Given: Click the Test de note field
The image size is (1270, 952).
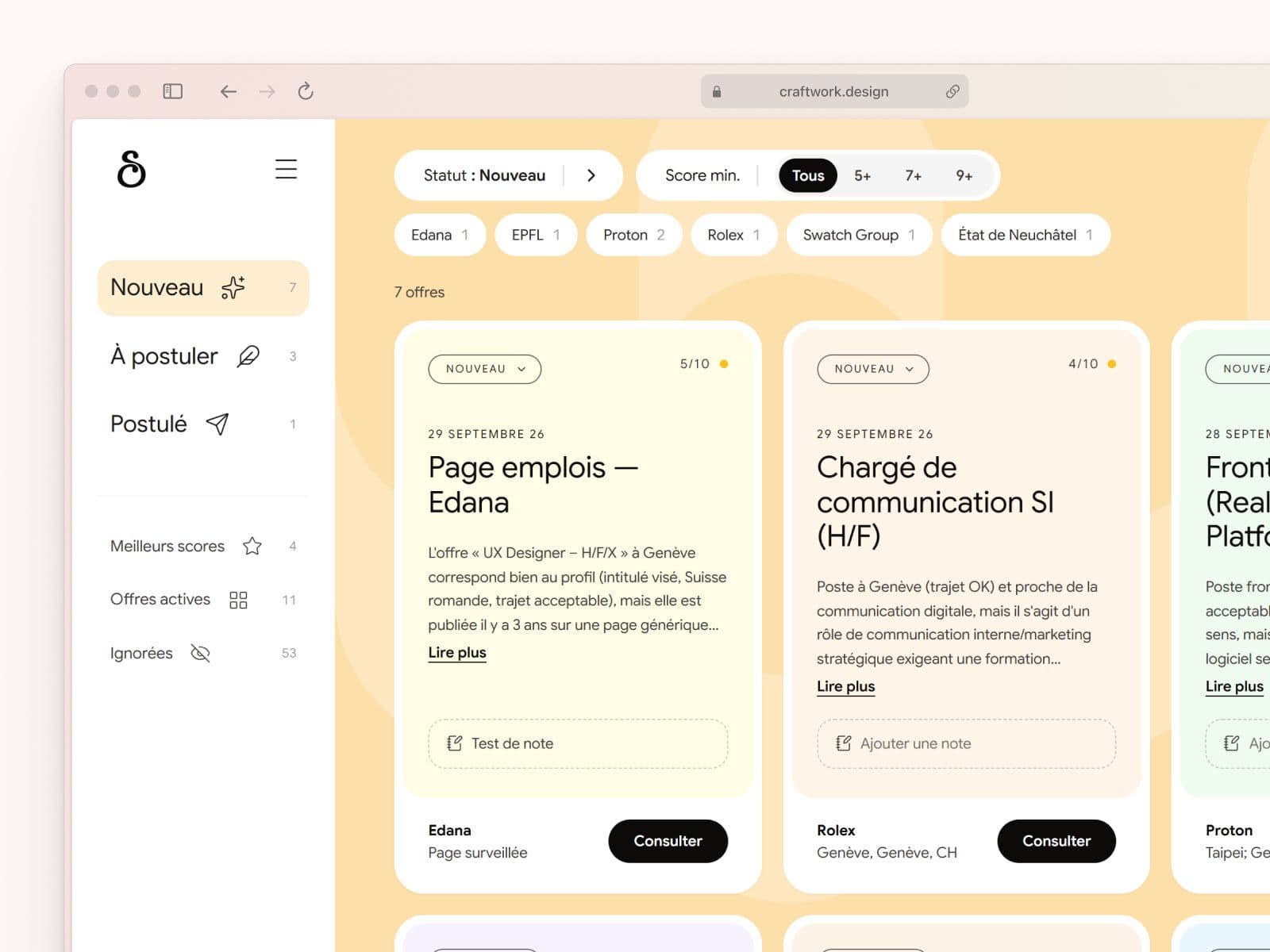Looking at the screenshot, I should pos(578,743).
